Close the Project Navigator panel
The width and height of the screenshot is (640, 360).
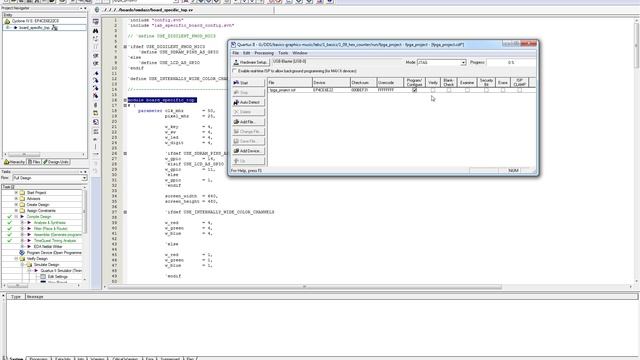coord(85,8)
